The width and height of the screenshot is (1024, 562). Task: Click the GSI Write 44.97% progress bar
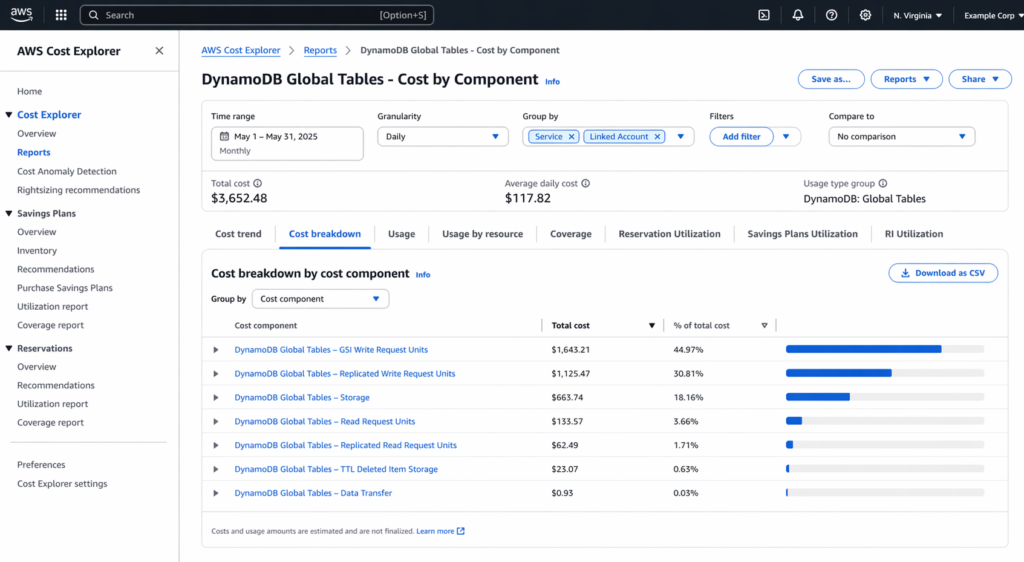[x=885, y=349]
